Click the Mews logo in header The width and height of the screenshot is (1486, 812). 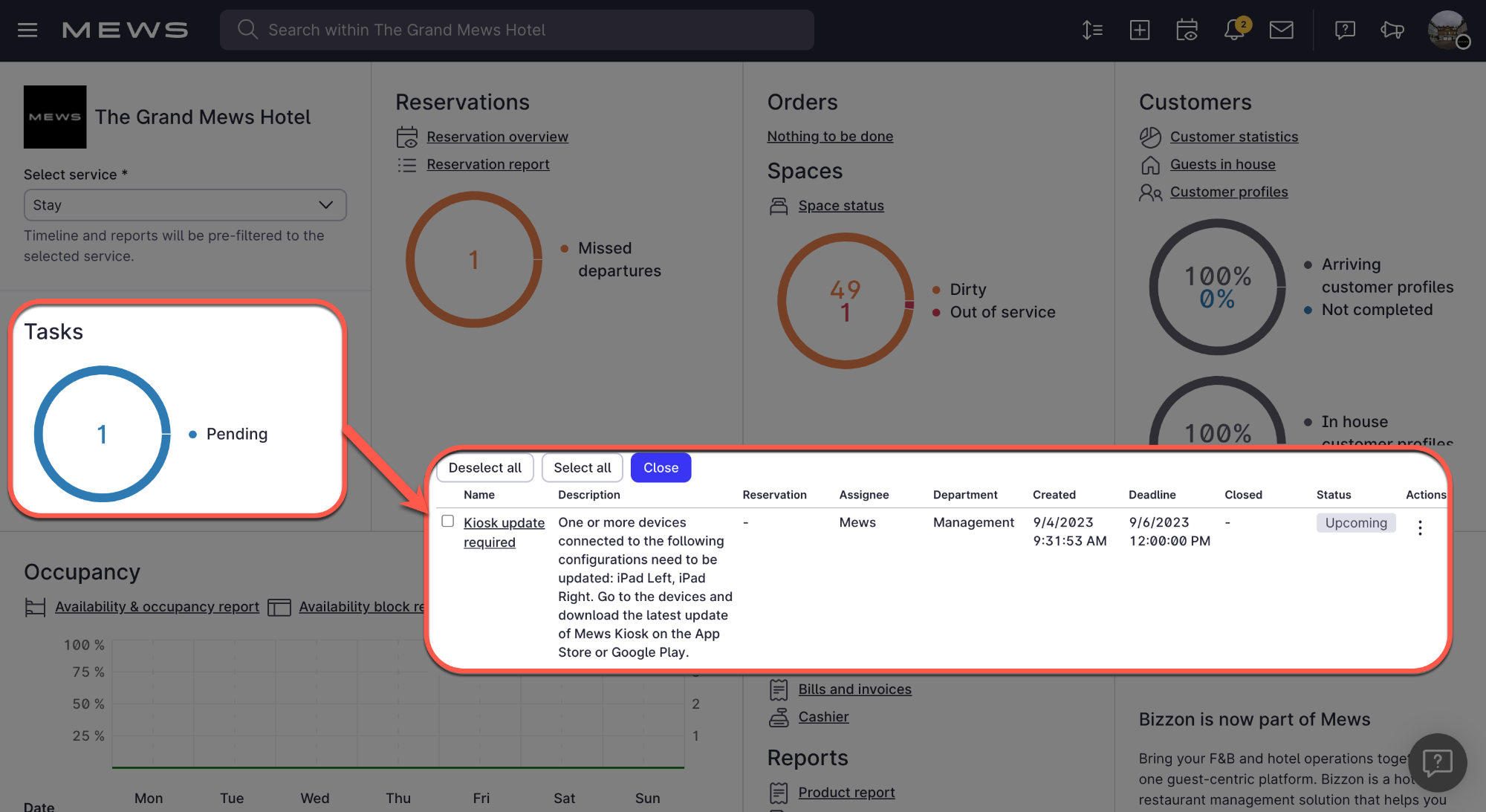125,30
